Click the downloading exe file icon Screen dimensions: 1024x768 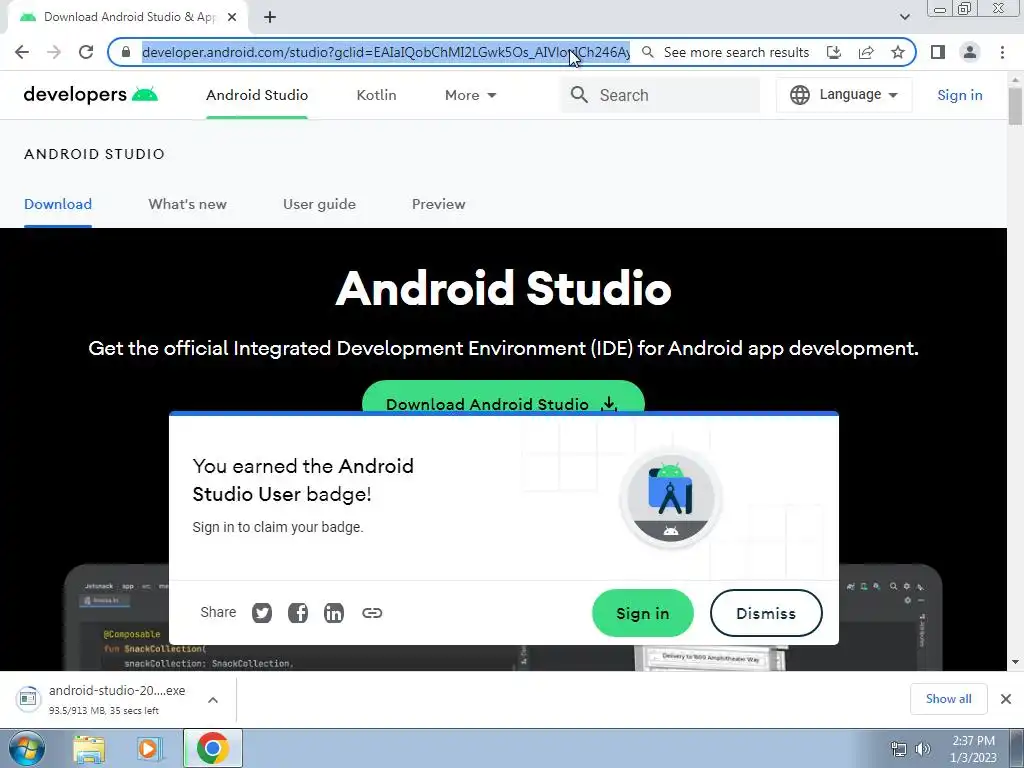[x=27, y=699]
